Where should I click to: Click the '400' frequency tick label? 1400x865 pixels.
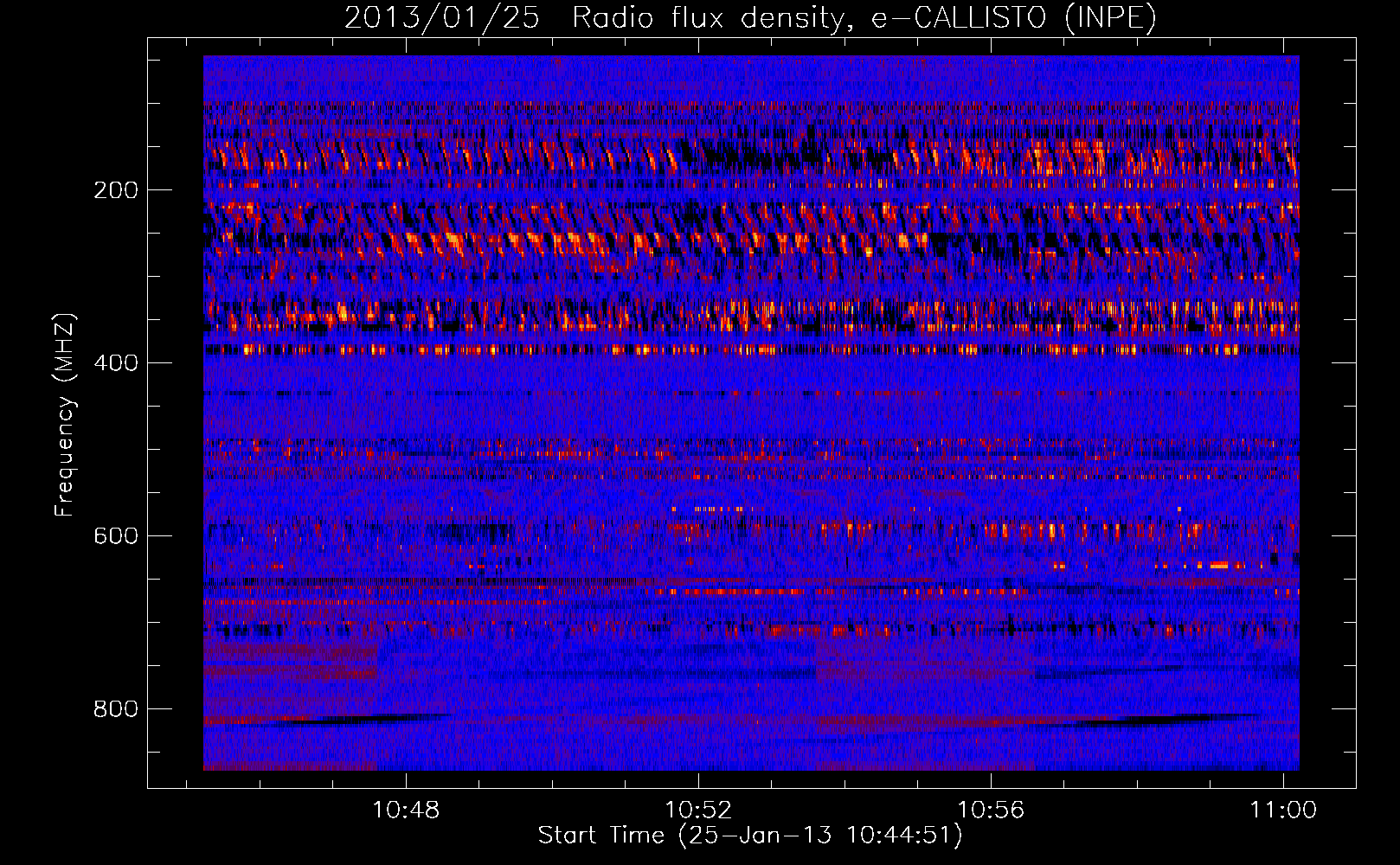[116, 363]
